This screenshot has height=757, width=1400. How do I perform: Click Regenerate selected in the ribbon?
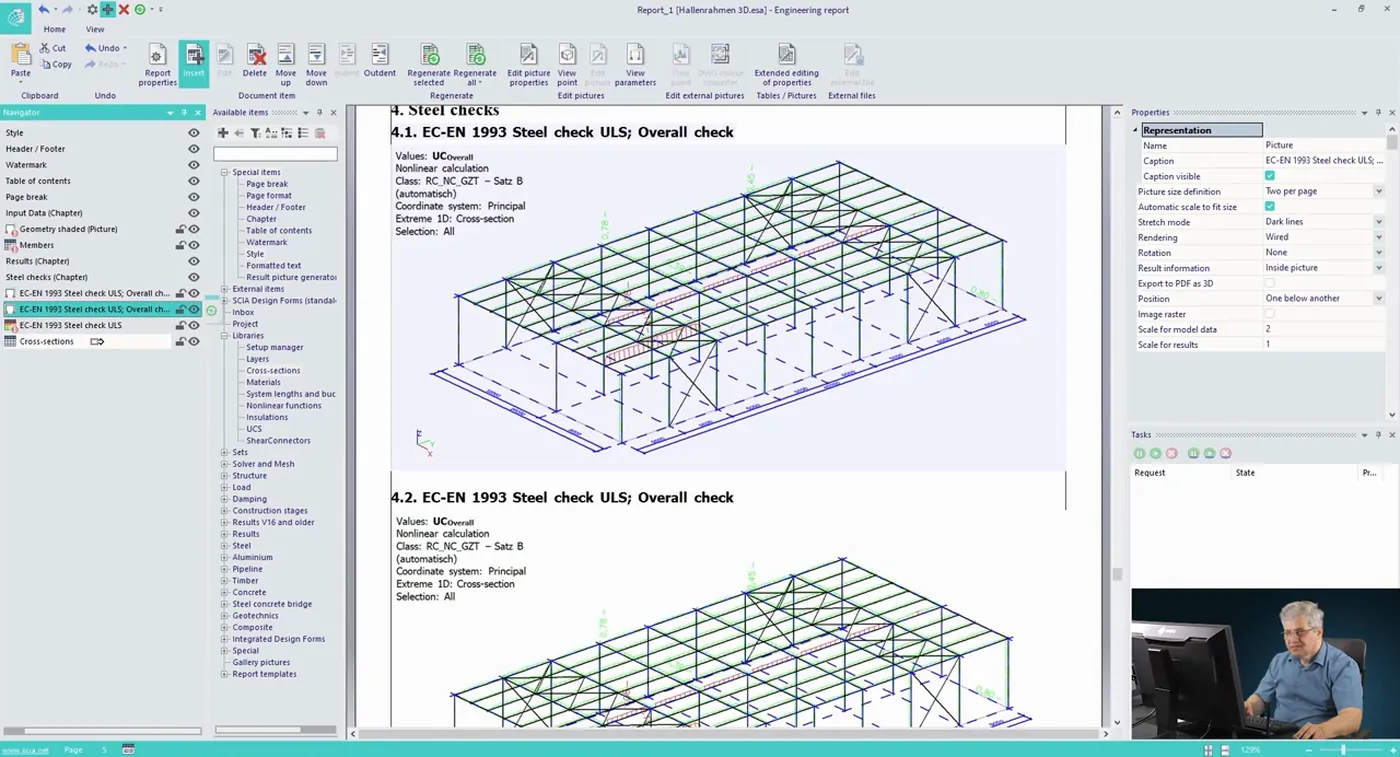click(429, 64)
